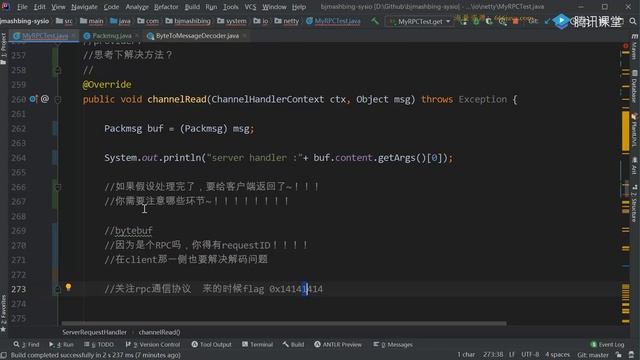Click java folder in breadcrumb
The height and width of the screenshot is (360, 640).
coord(120,21)
